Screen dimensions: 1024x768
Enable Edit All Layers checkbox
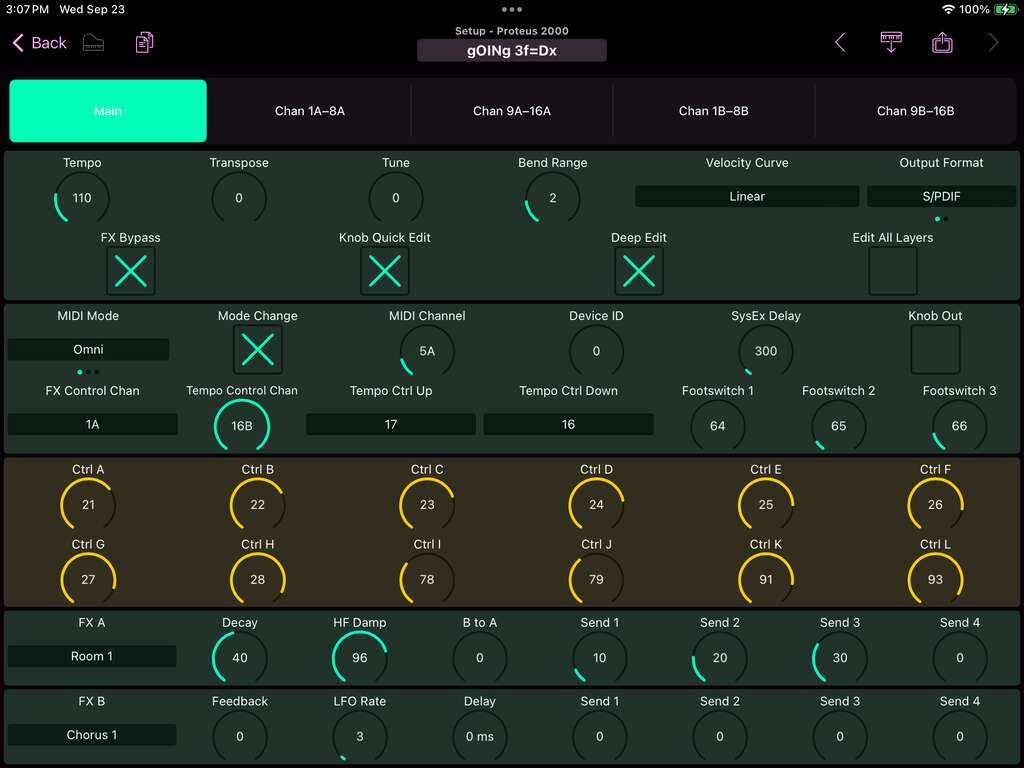click(893, 271)
